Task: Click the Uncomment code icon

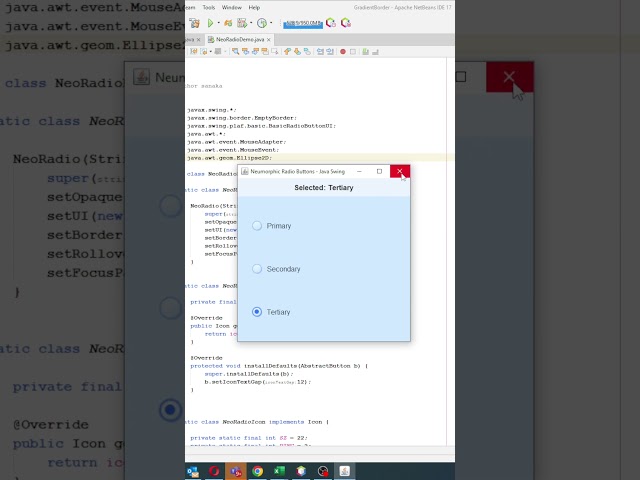Action: click(376, 51)
